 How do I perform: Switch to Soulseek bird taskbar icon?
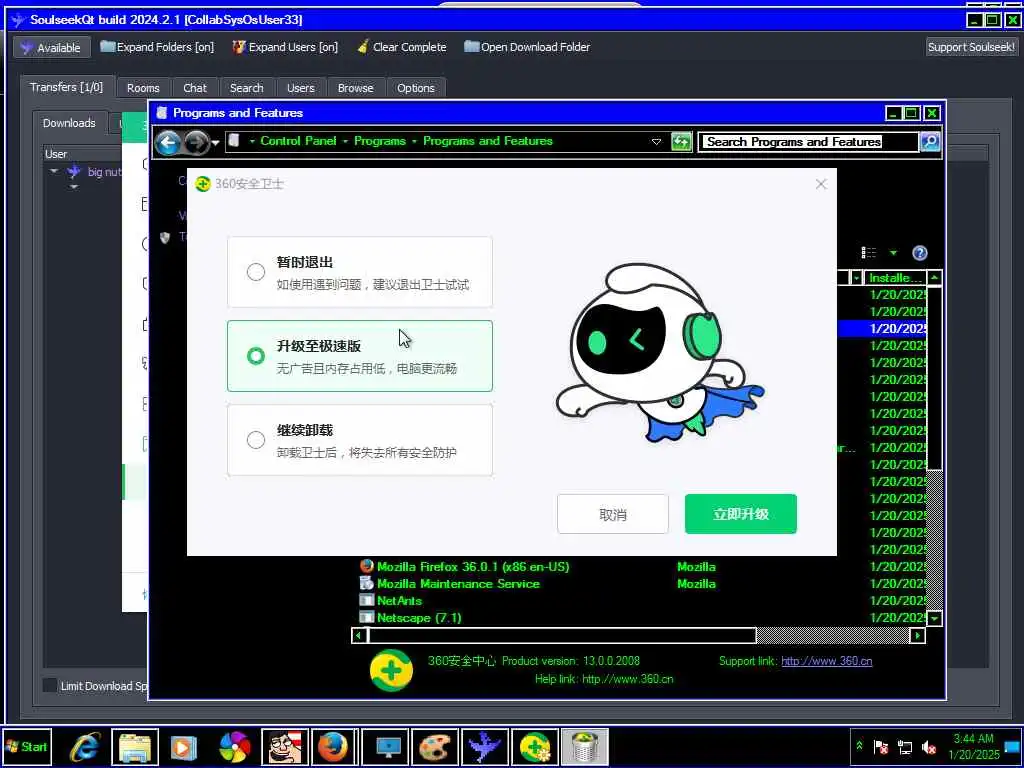coord(485,747)
